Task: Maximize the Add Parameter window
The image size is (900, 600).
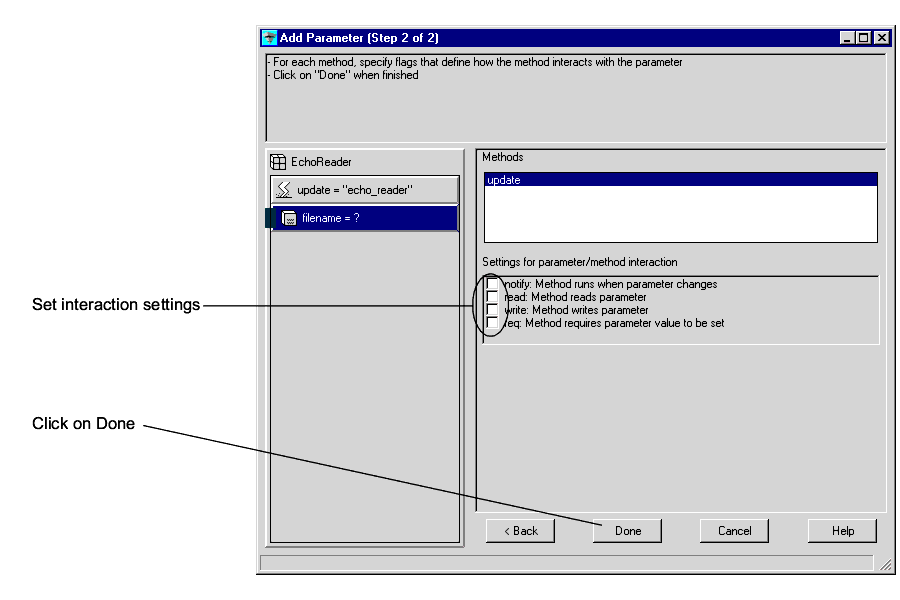Action: click(x=863, y=38)
